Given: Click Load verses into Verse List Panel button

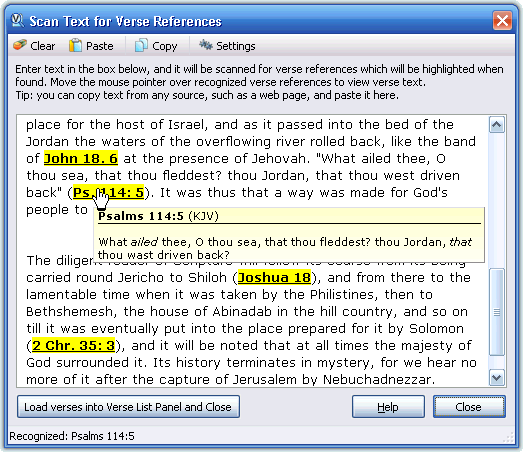Looking at the screenshot, I should [128, 407].
